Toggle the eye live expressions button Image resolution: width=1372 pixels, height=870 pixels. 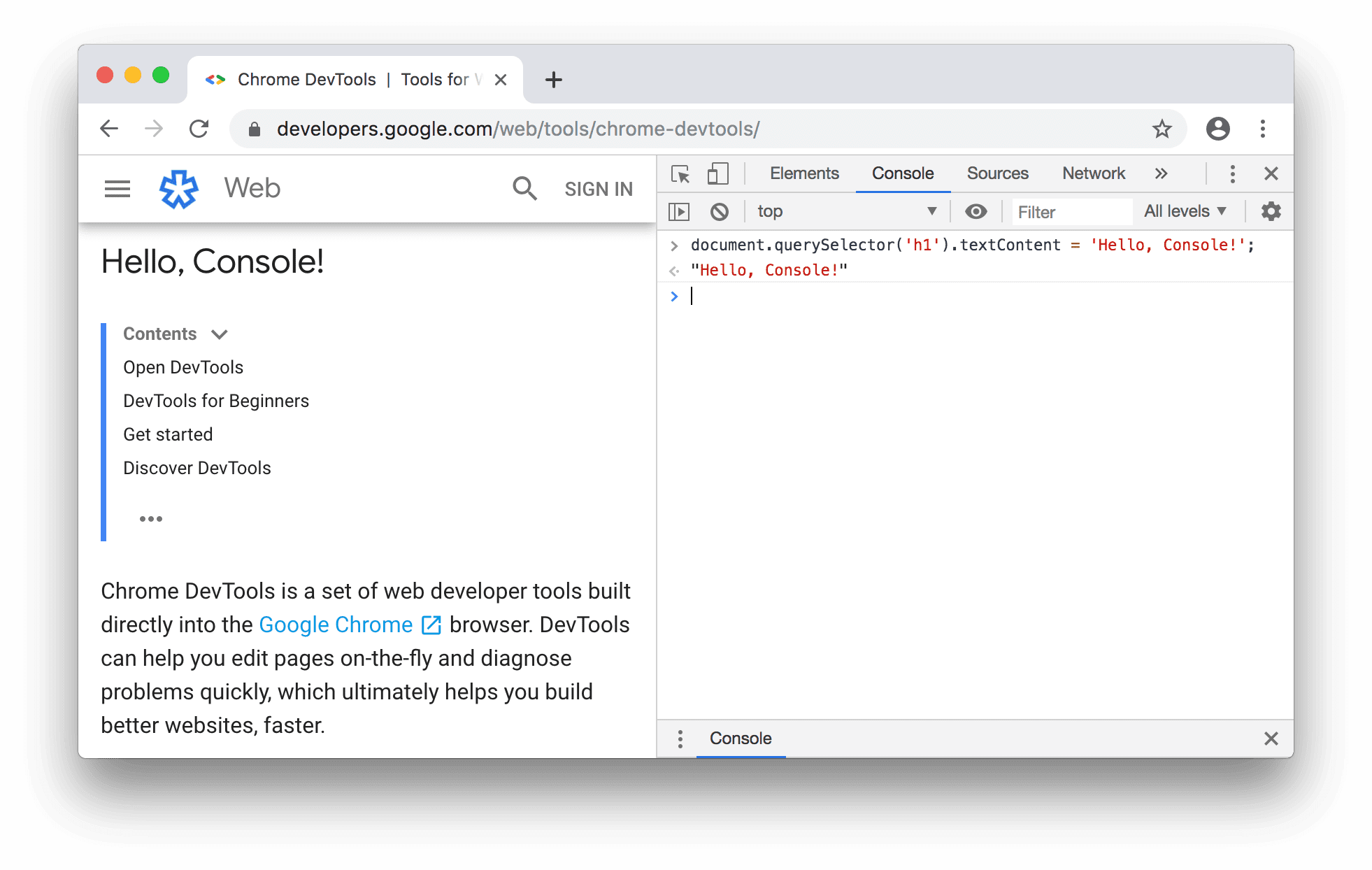pyautogui.click(x=976, y=211)
